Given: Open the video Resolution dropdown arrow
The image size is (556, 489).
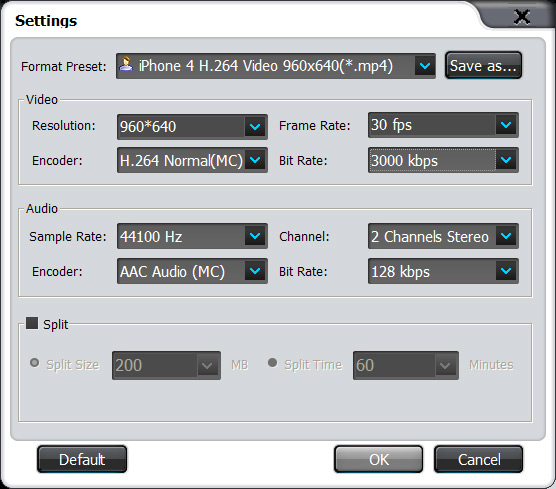Looking at the screenshot, I should [x=255, y=127].
